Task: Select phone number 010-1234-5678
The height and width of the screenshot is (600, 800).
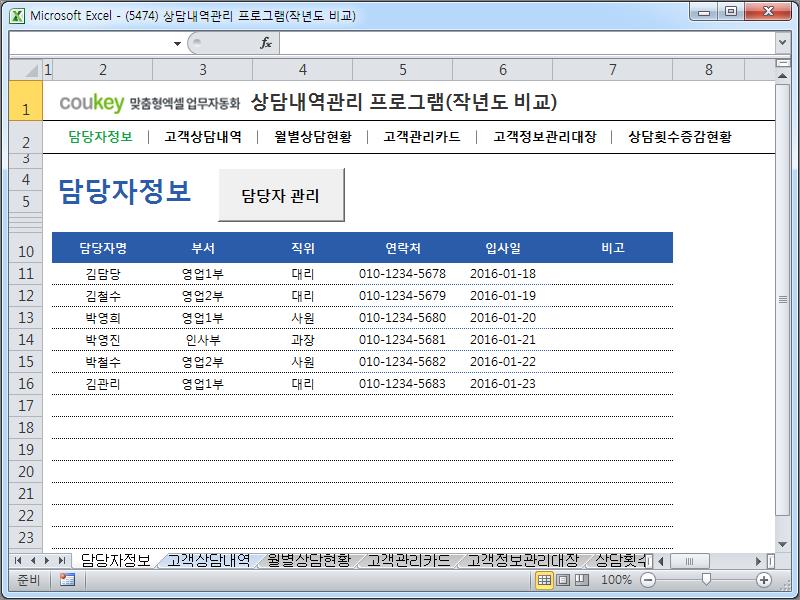Action: (x=402, y=274)
